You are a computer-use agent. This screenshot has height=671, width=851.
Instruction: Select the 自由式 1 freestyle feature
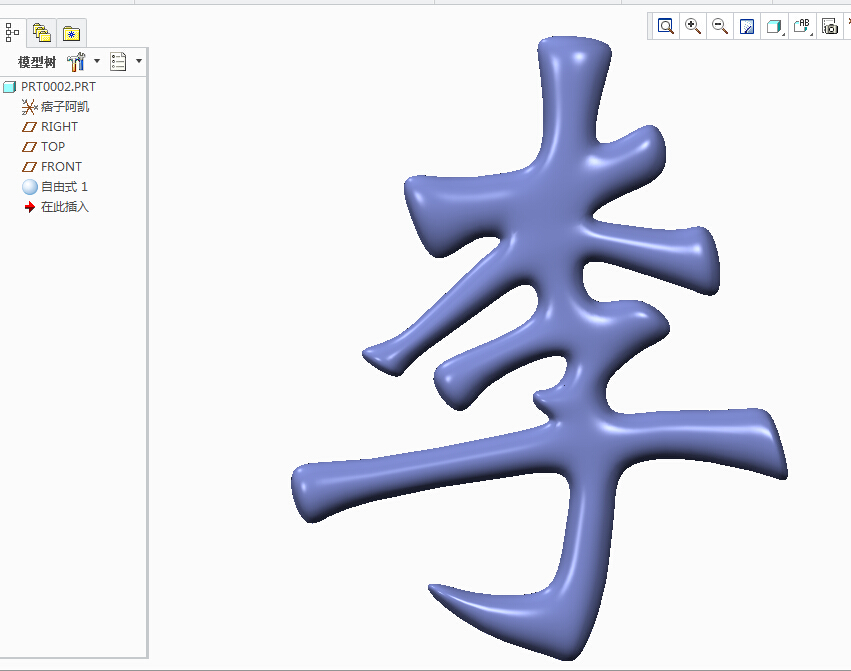(x=64, y=187)
